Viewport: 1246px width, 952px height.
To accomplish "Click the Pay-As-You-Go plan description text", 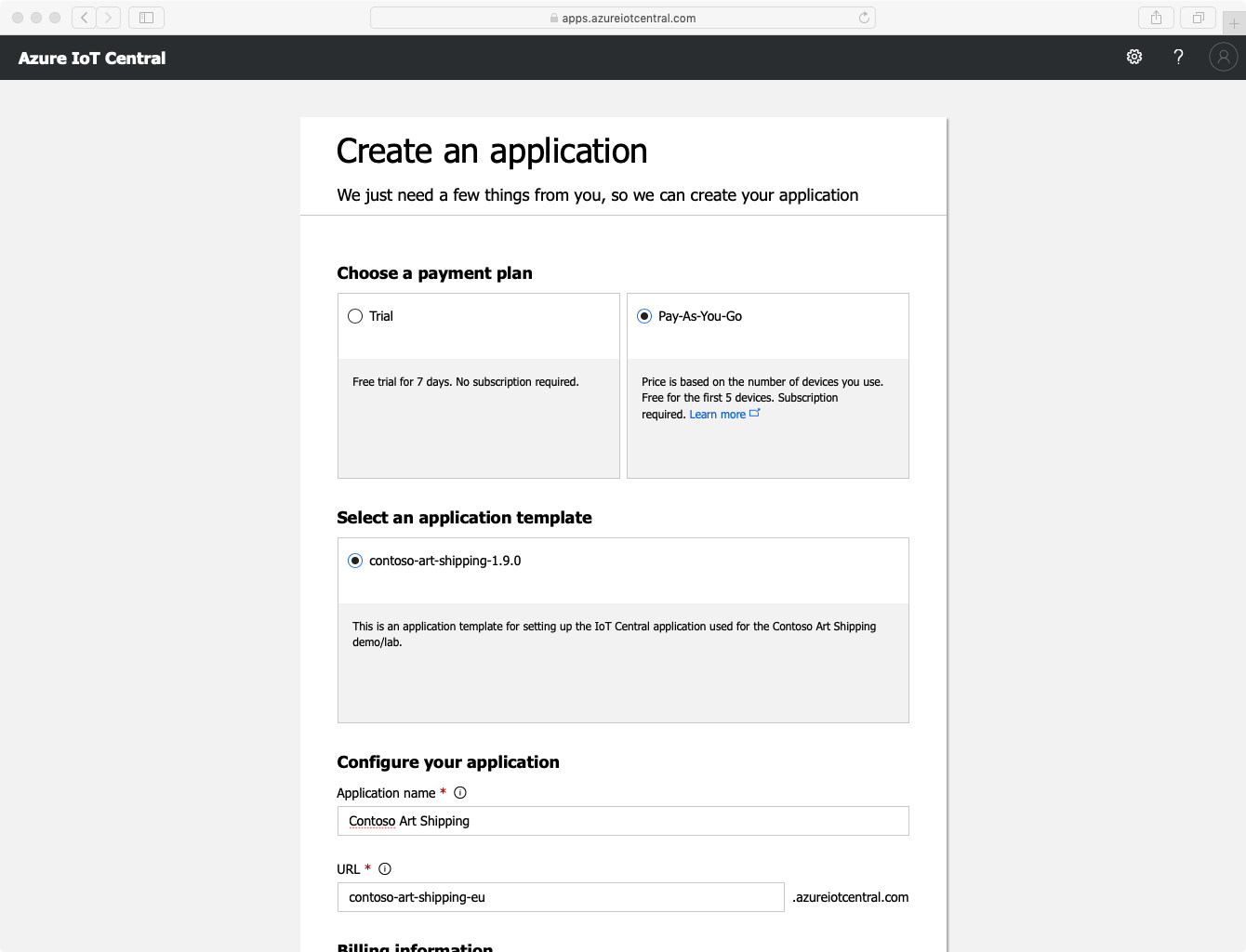I will [762, 398].
